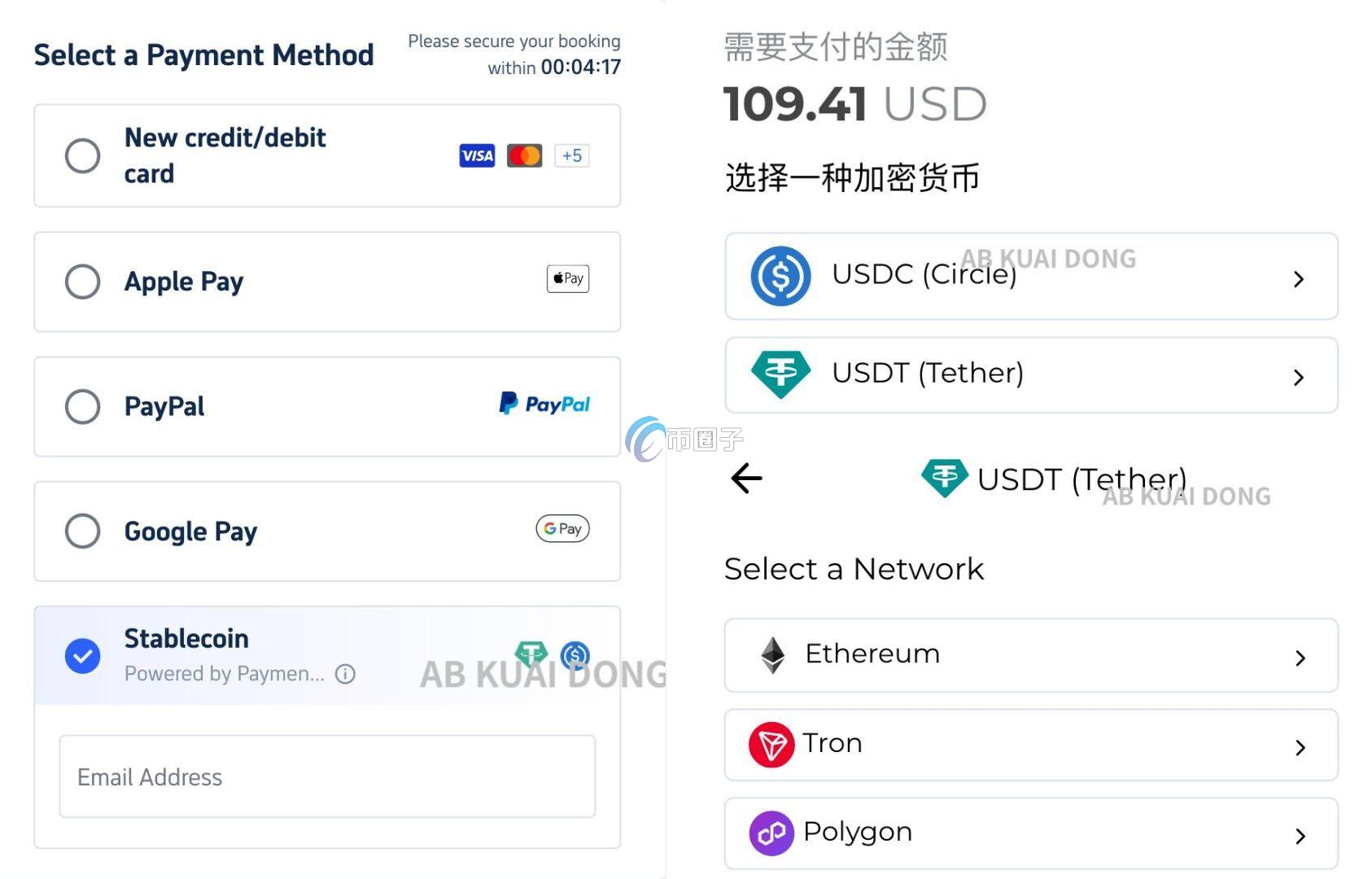1372x879 pixels.
Task: Go back using the left arrow
Action: point(746,479)
